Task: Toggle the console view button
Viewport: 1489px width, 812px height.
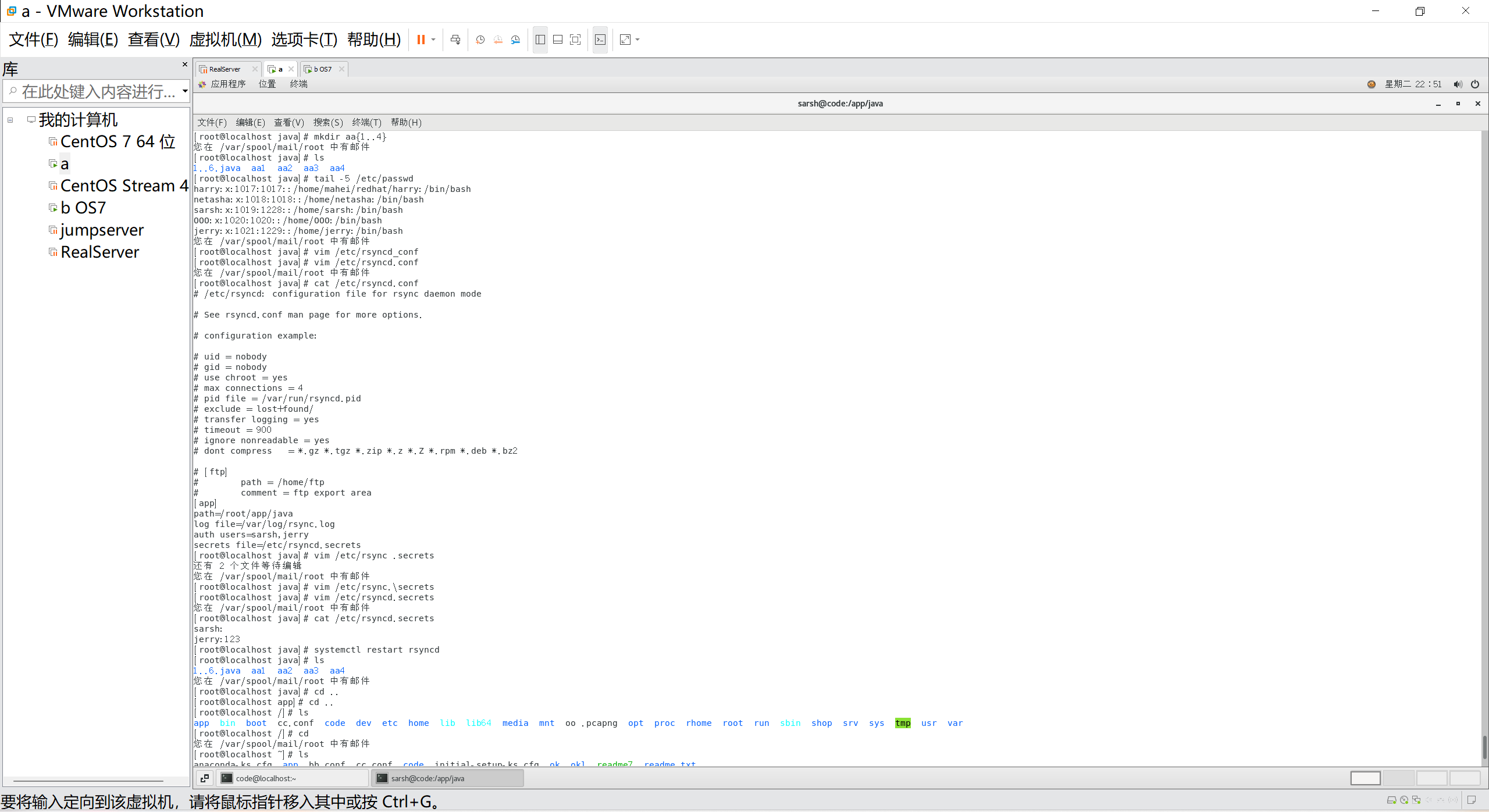Action: coord(600,40)
